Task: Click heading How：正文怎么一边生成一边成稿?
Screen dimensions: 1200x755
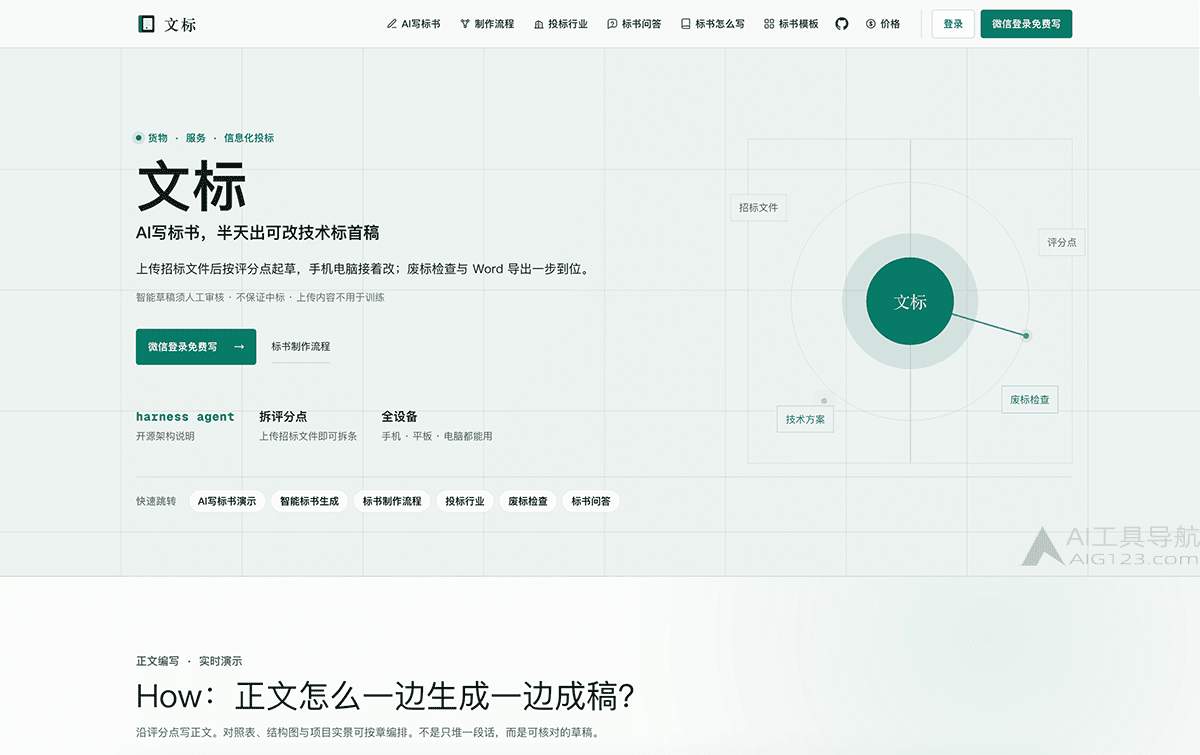Action: (x=386, y=696)
